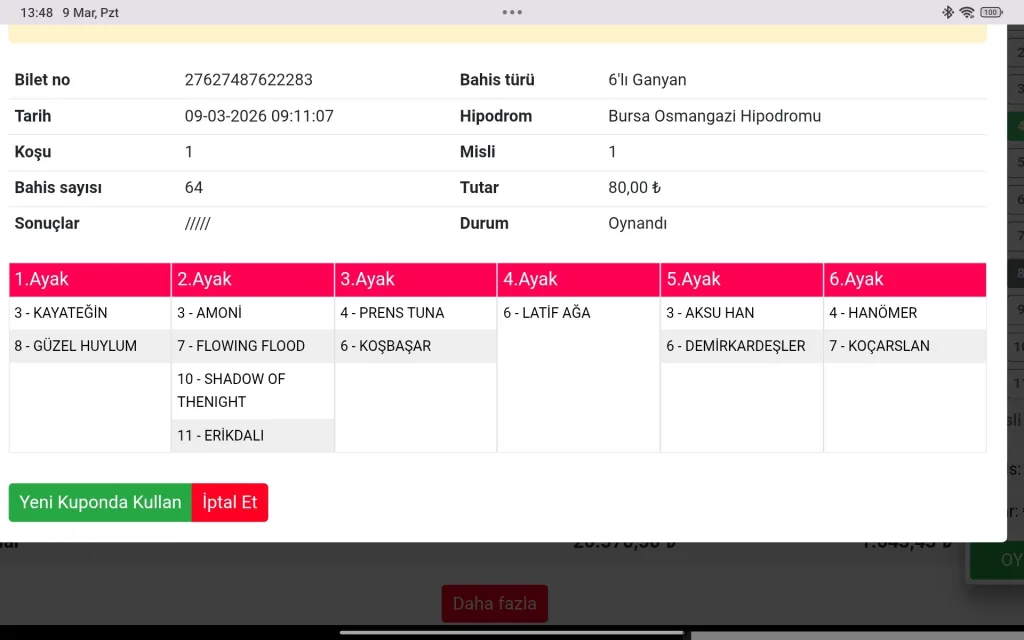Select the 1.Ayak column header
The image size is (1024, 640).
point(90,279)
